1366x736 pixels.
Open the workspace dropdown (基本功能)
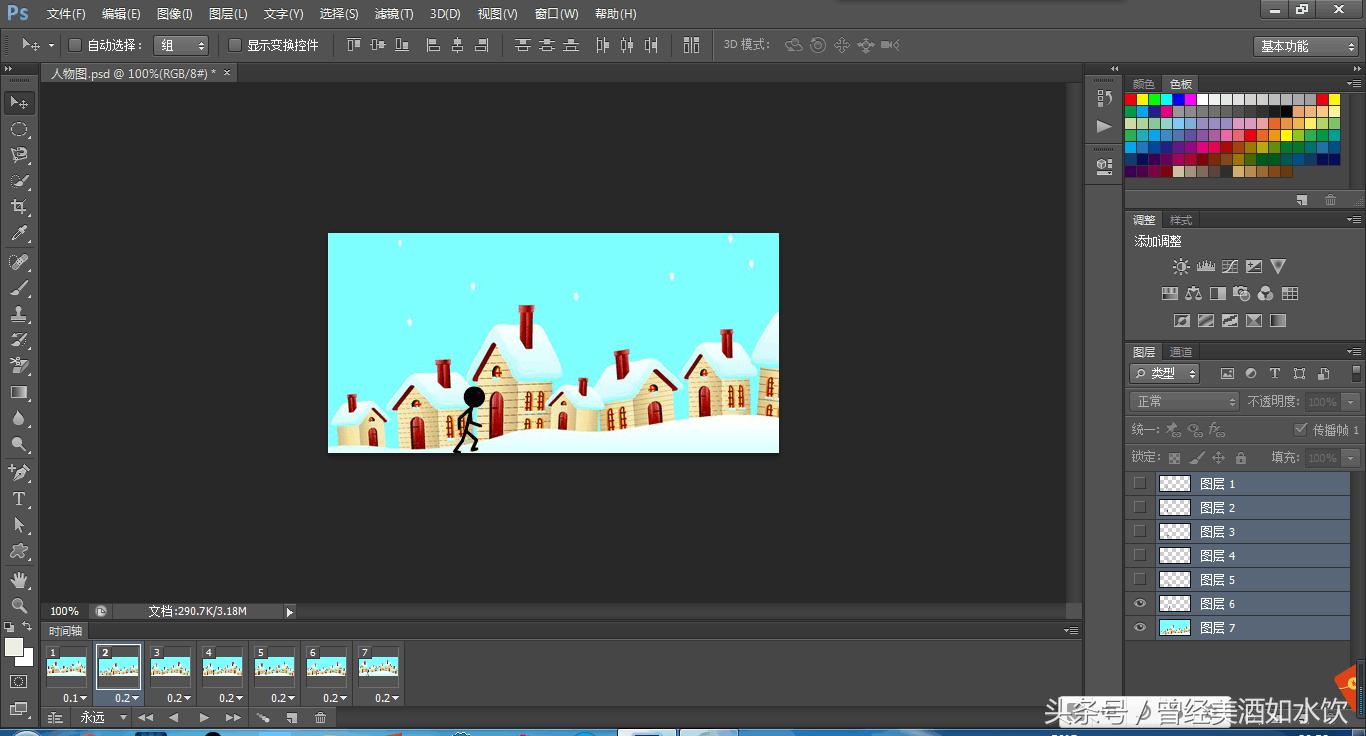pyautogui.click(x=1306, y=46)
